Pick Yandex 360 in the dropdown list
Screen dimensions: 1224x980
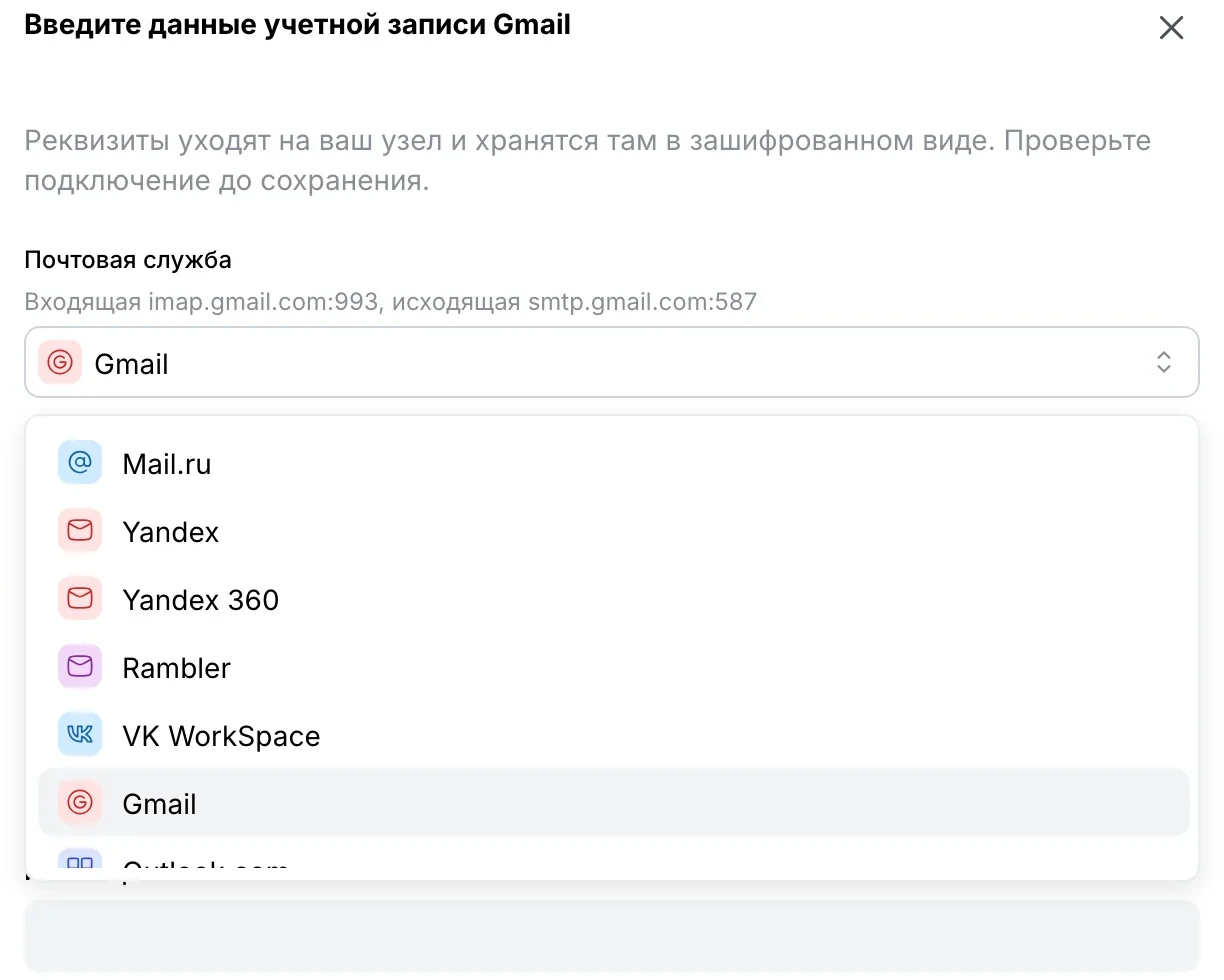(613, 599)
